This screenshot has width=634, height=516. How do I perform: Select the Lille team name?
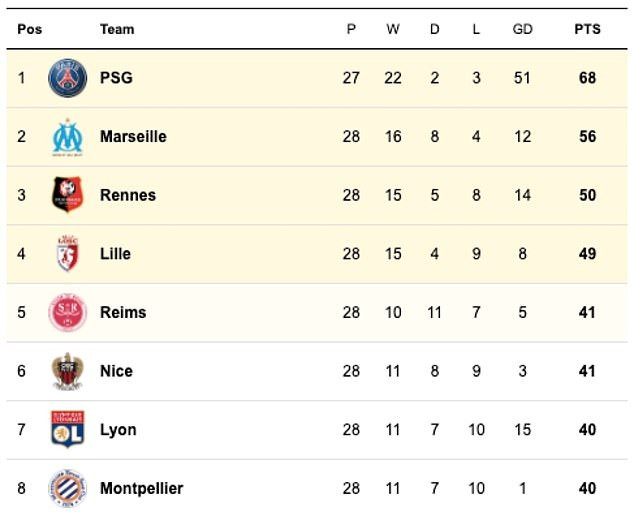point(116,254)
